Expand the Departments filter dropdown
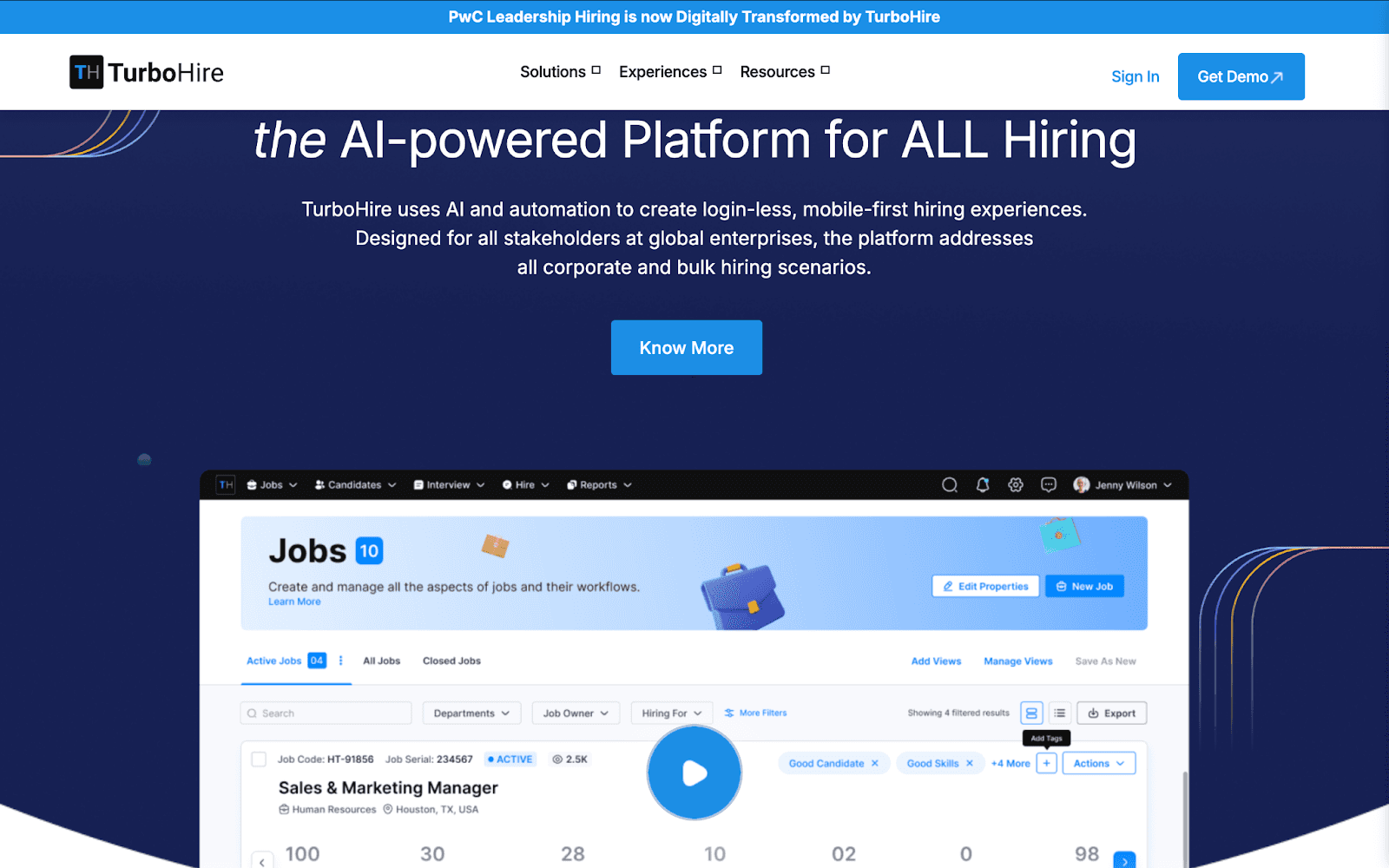 point(471,713)
